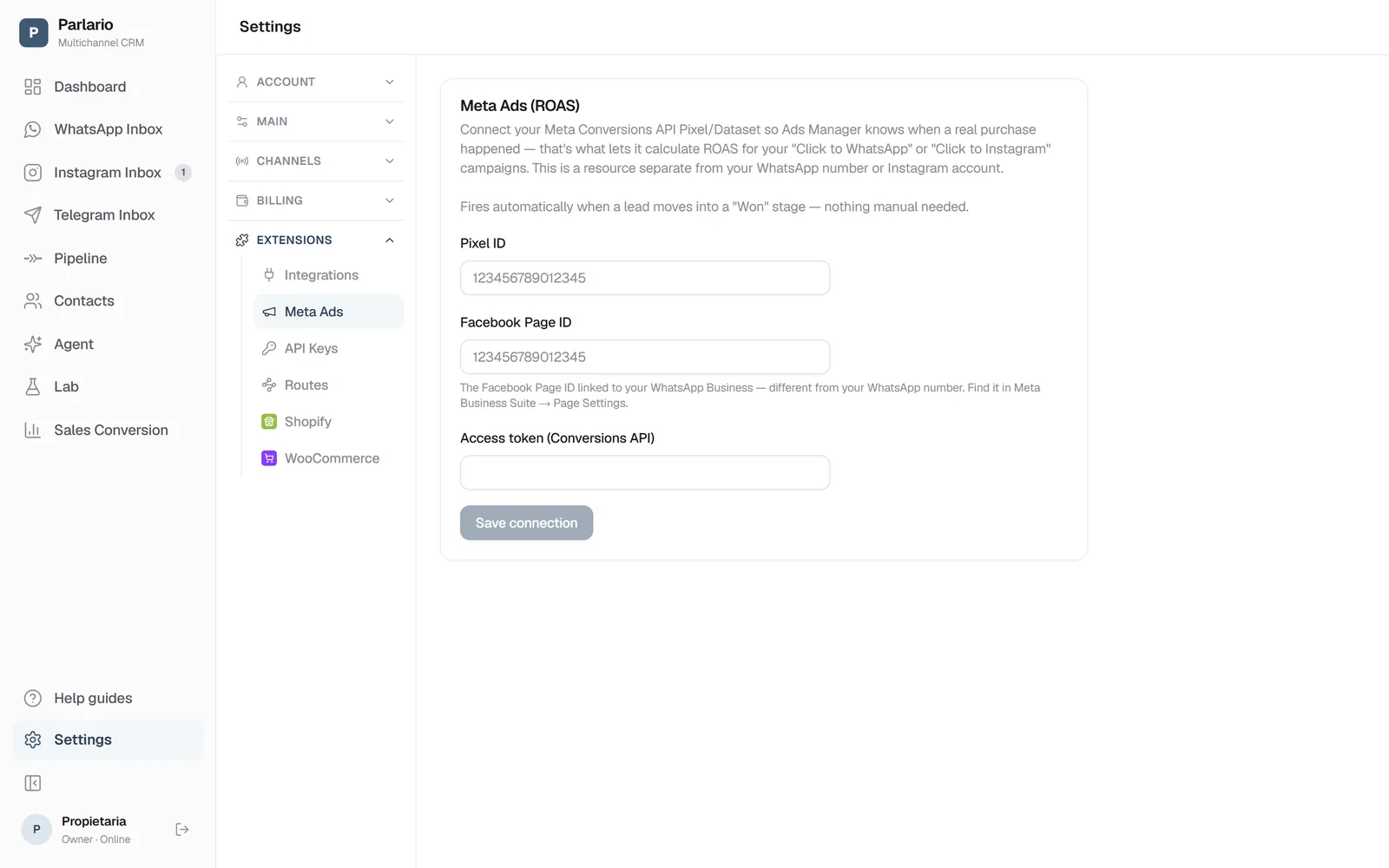Click the log out icon
The height and width of the screenshot is (868, 1389).
[182, 830]
